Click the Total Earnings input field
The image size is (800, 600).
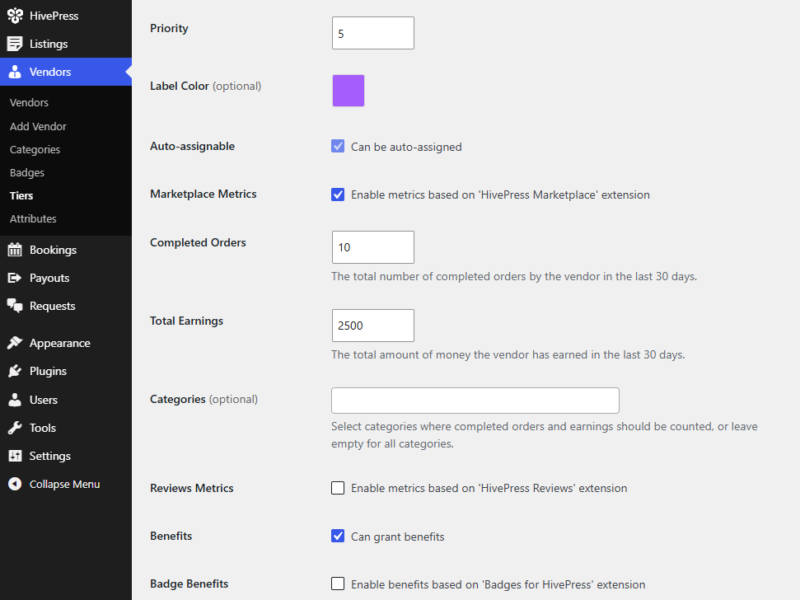(x=373, y=326)
